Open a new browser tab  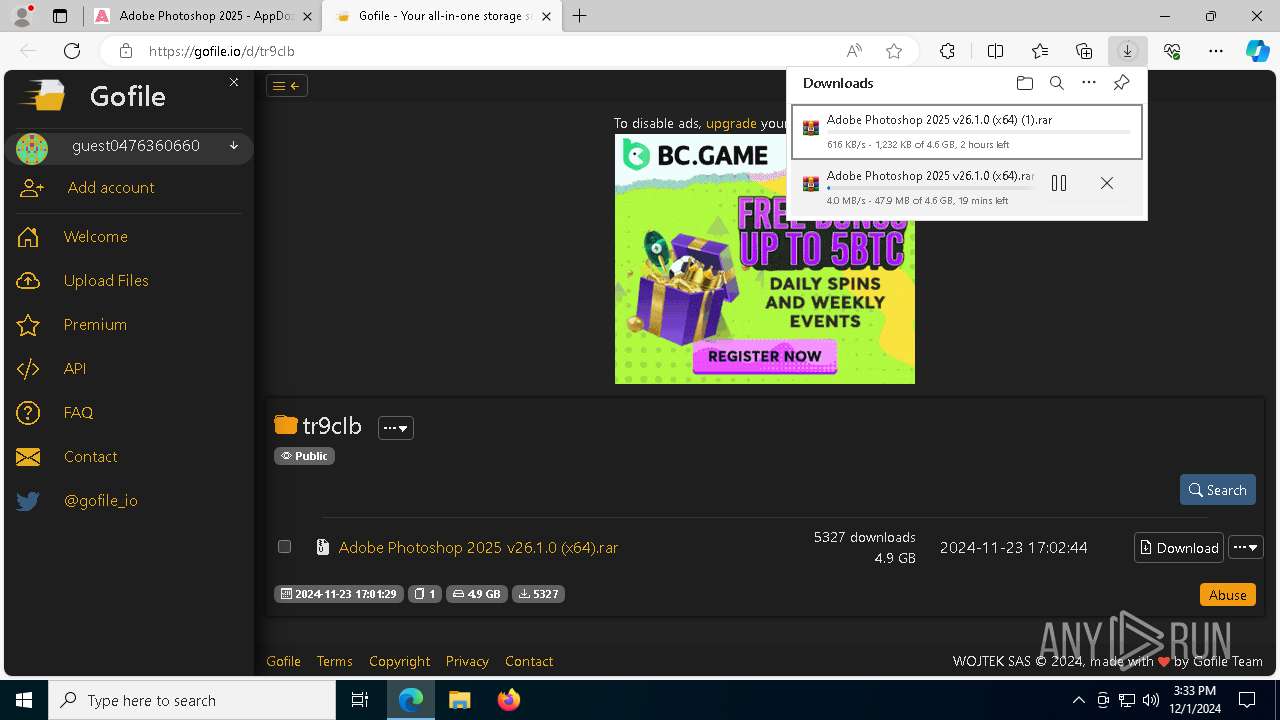click(x=580, y=16)
